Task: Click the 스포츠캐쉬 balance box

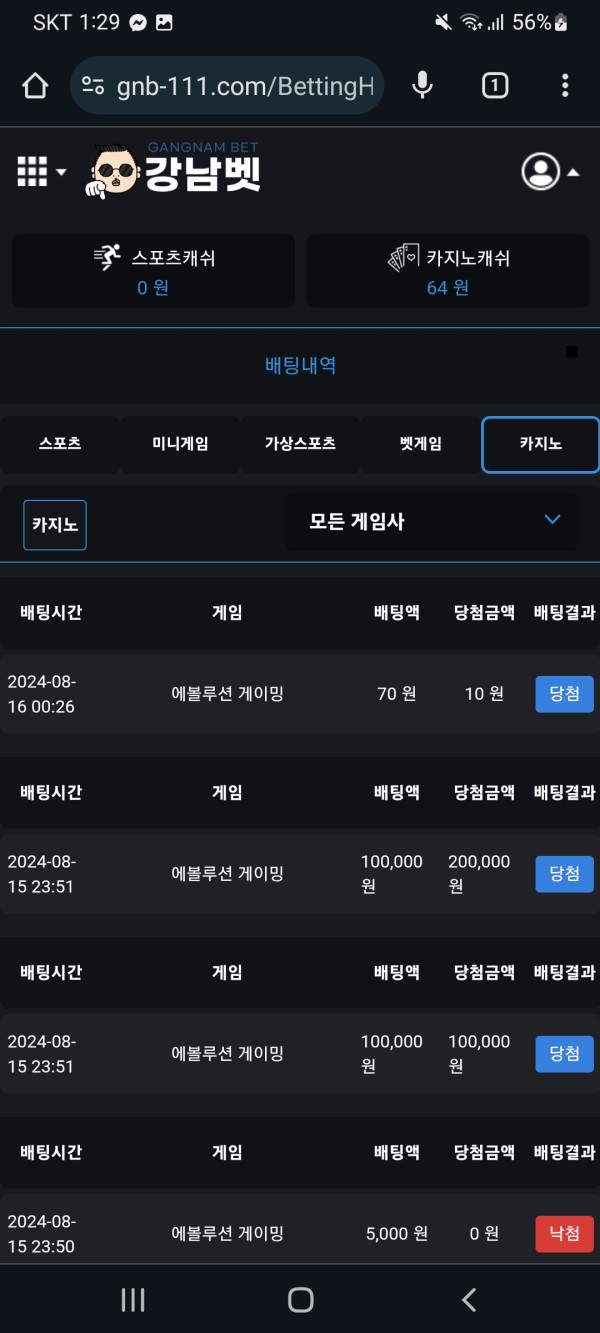Action: click(x=153, y=271)
